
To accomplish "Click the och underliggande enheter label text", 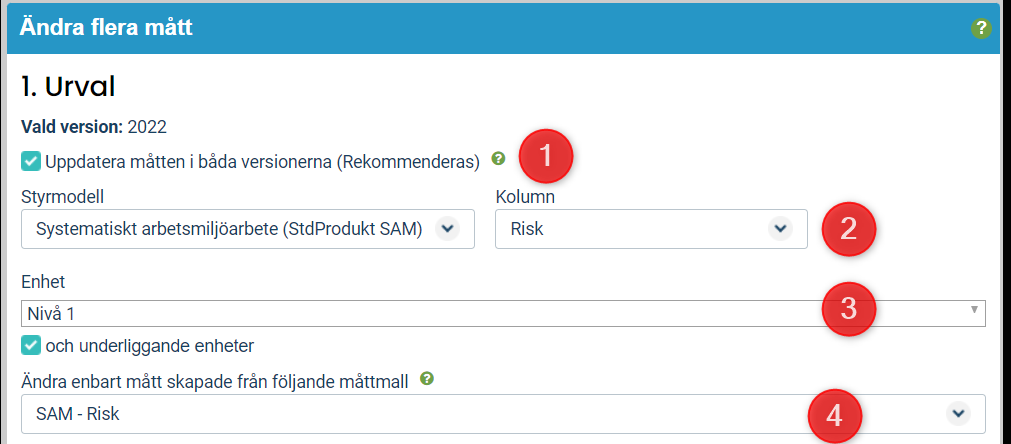I will click(150, 346).
